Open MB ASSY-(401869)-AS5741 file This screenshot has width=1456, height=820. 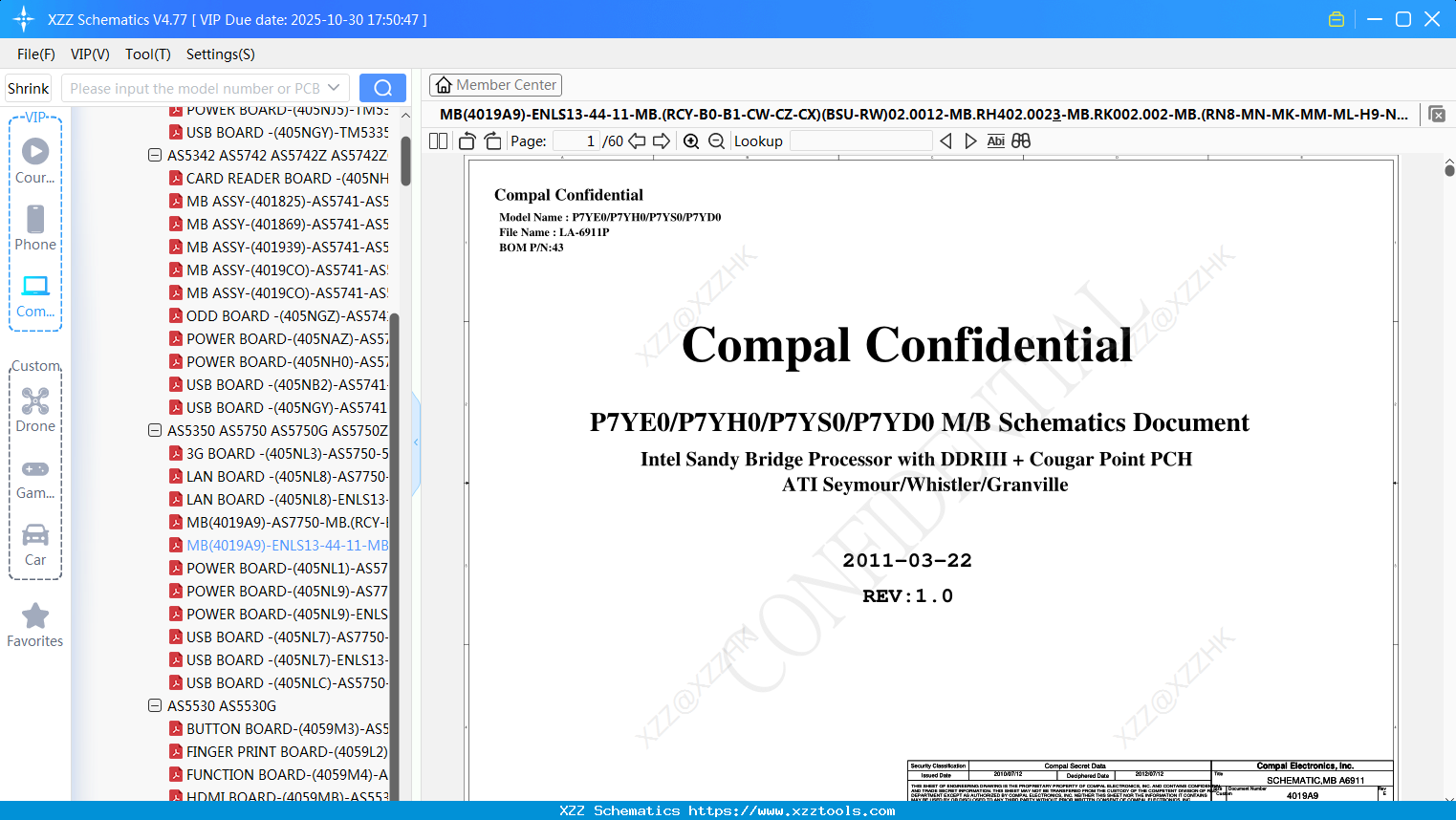click(279, 224)
